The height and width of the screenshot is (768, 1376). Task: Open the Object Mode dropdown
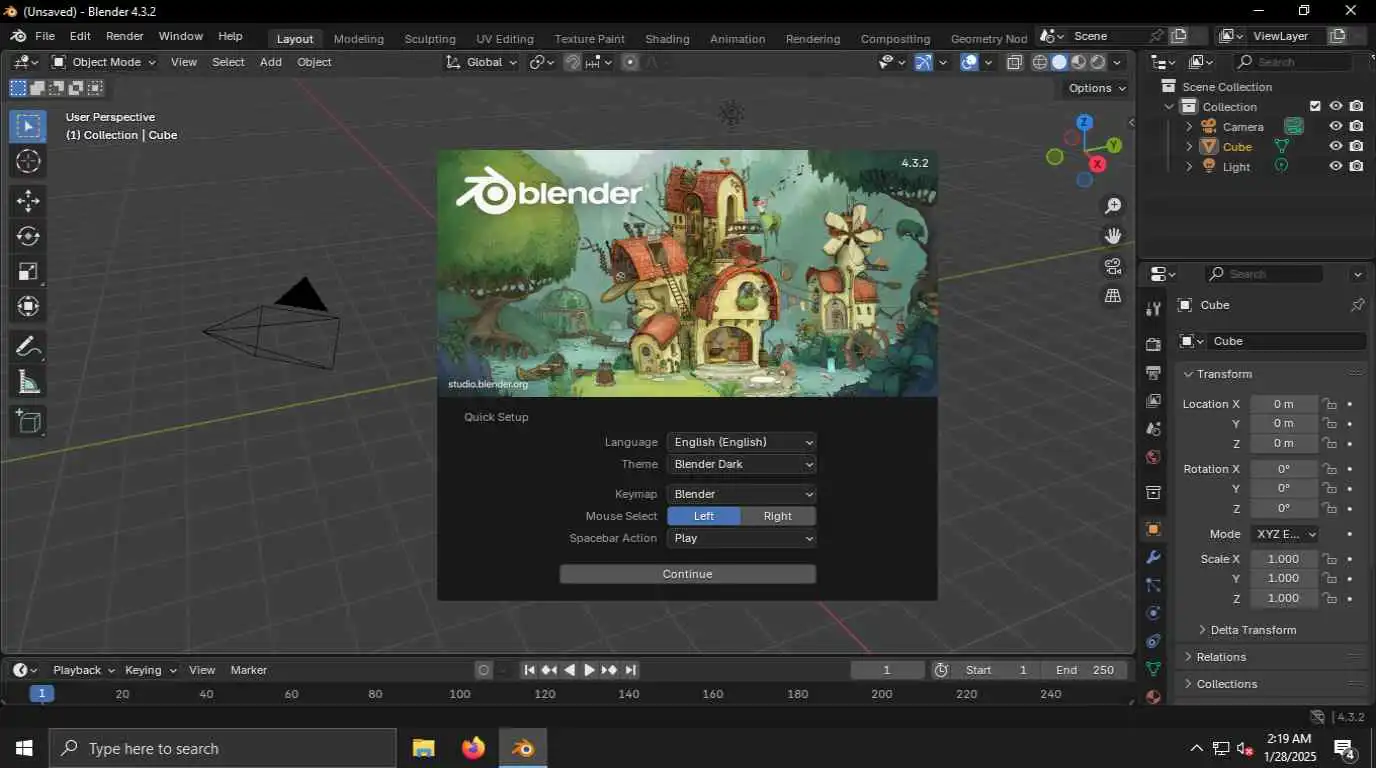pos(104,62)
